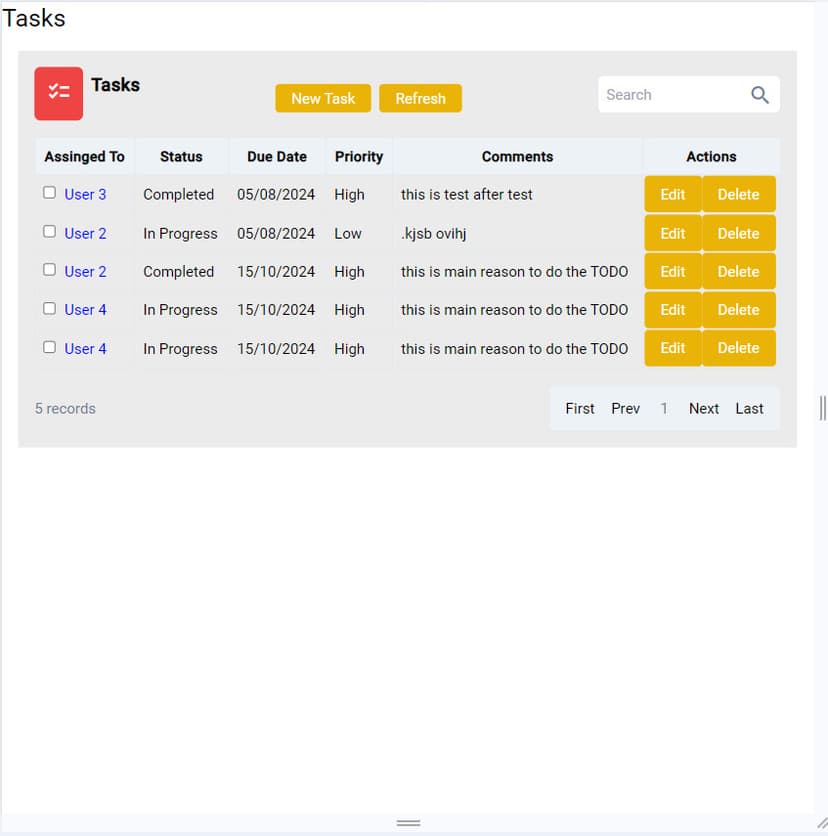
Task: Open the User 3 link
Action: coord(85,195)
